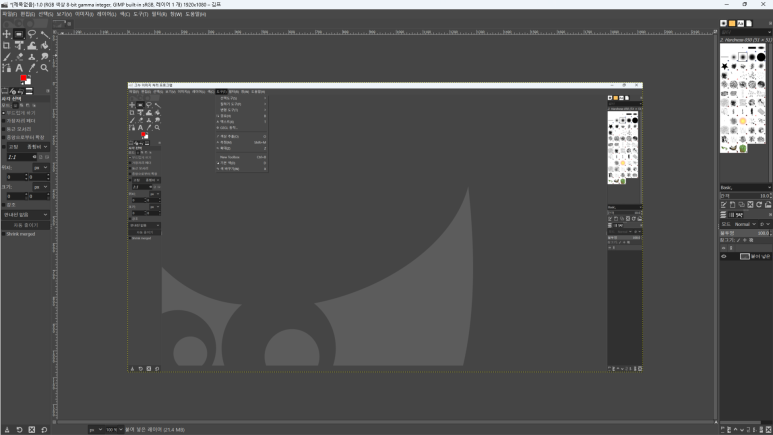Select the Warp Transform tool
The height and width of the screenshot is (435, 773).
32,45
